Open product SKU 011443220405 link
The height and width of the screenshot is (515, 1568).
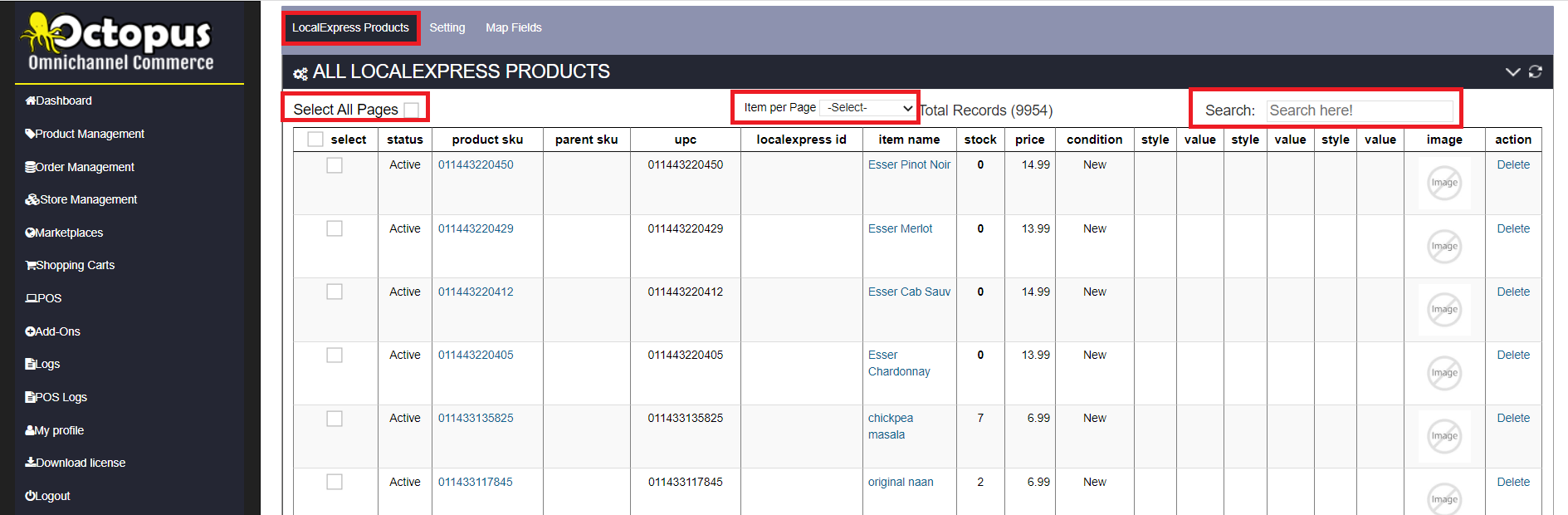pyautogui.click(x=476, y=355)
